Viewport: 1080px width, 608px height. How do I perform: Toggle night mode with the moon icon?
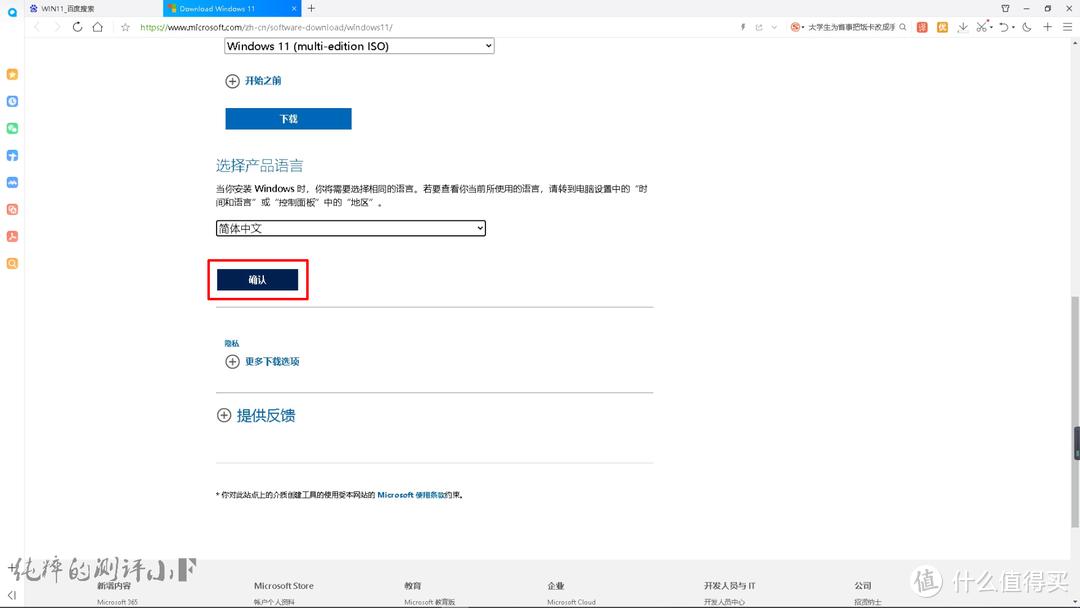(x=1026, y=28)
